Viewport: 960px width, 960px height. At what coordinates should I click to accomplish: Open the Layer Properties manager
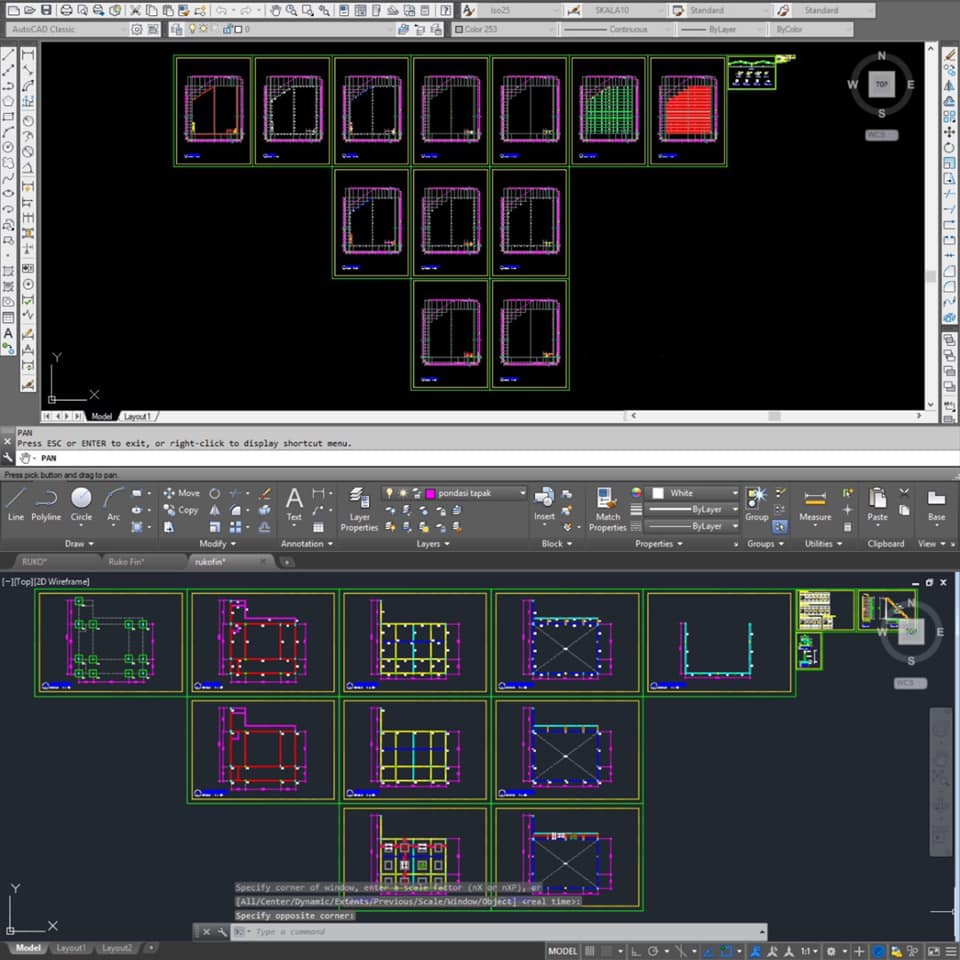pos(359,509)
